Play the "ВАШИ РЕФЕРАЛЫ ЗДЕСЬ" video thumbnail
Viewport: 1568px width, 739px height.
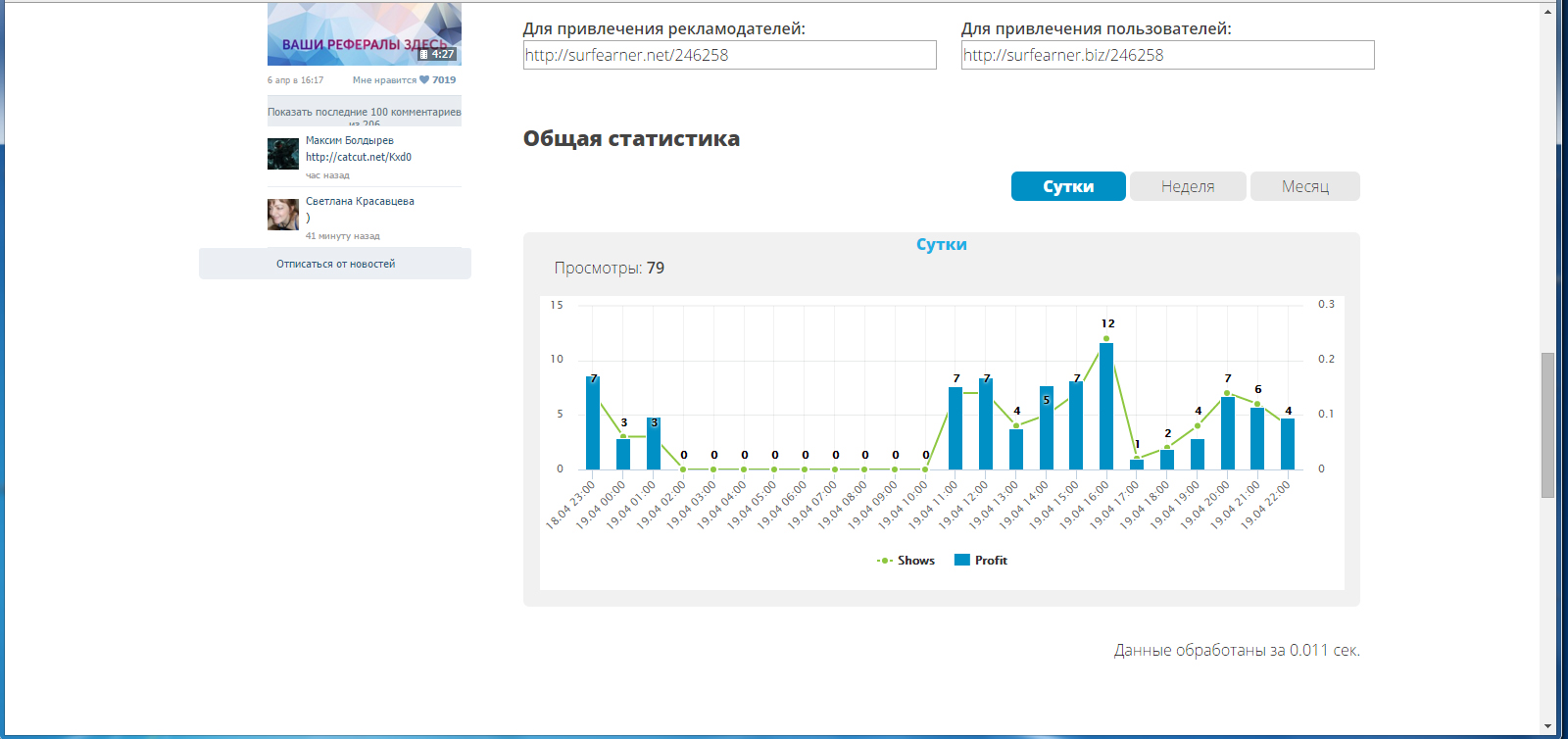click(364, 33)
